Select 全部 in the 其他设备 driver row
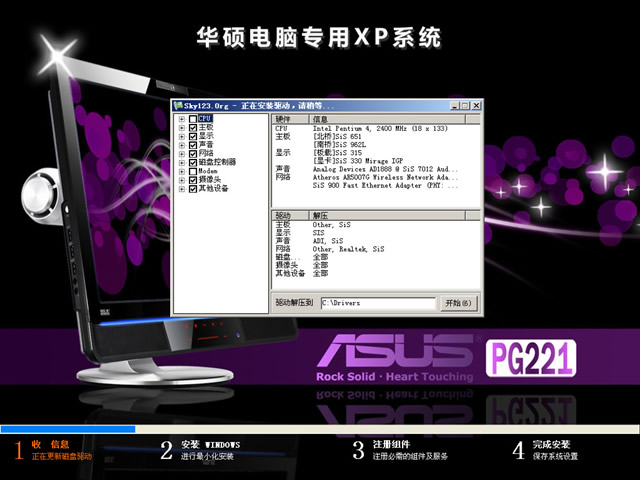 pos(320,274)
